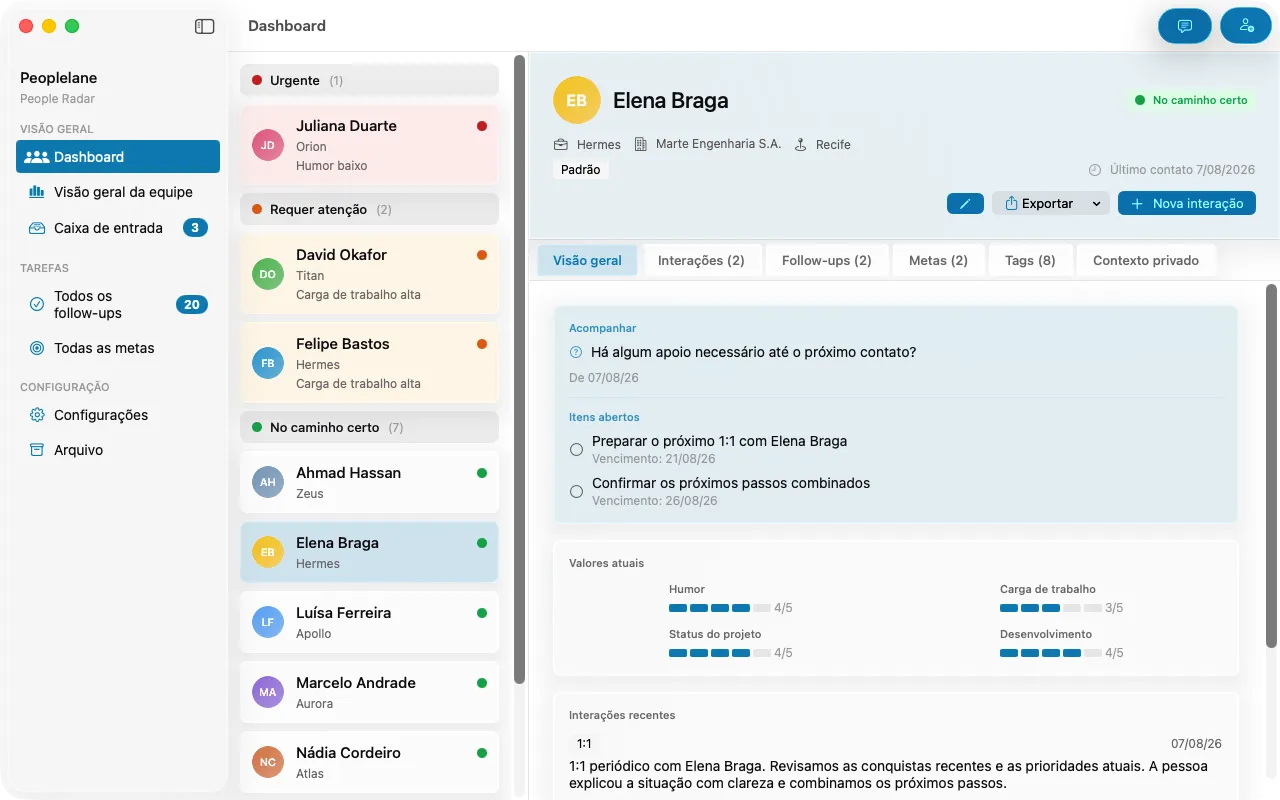Click the clock icon by Último contato
1280x800 pixels.
[x=1094, y=170]
